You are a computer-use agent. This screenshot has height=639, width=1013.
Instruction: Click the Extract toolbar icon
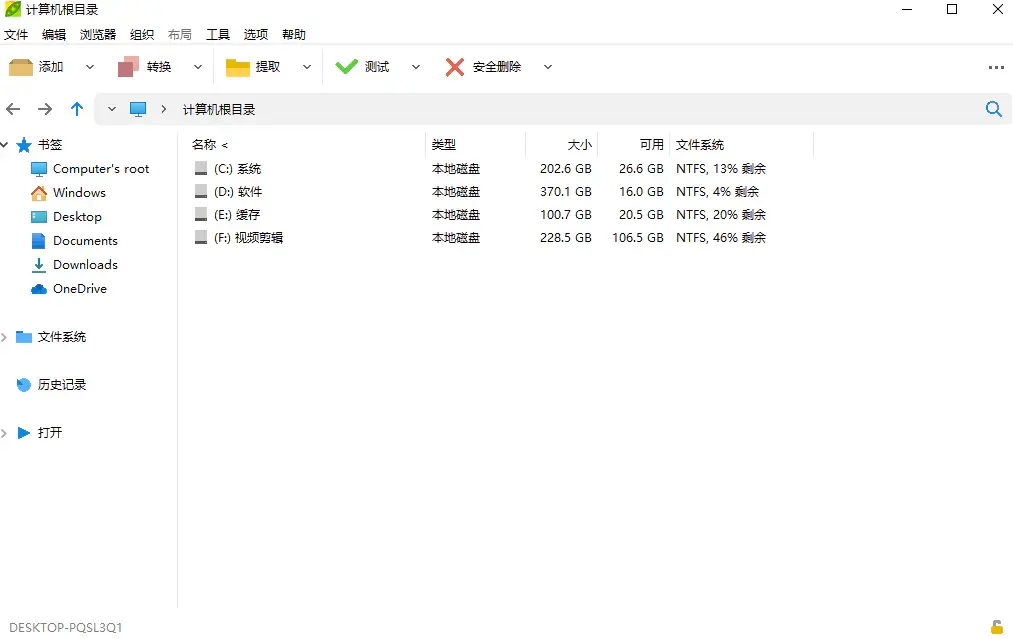238,67
